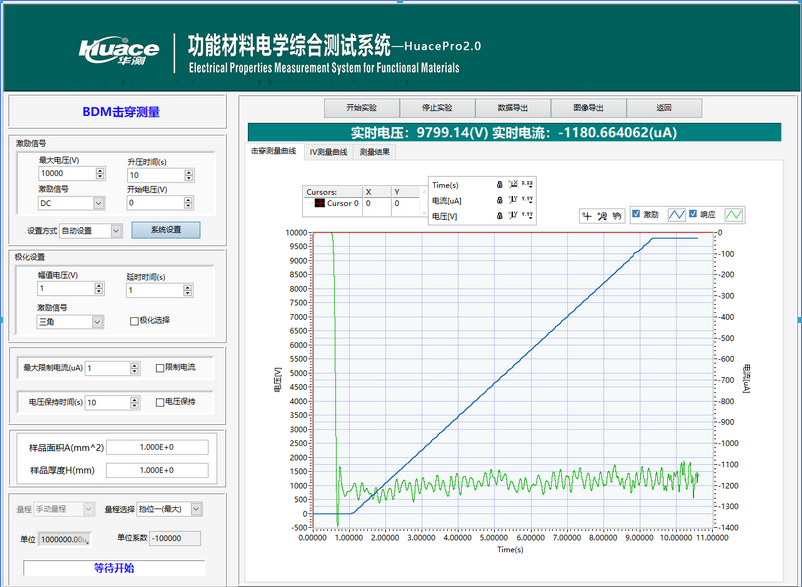Click the lock icon for Time(s) scale
Image resolution: width=802 pixels, height=587 pixels.
click(x=500, y=185)
